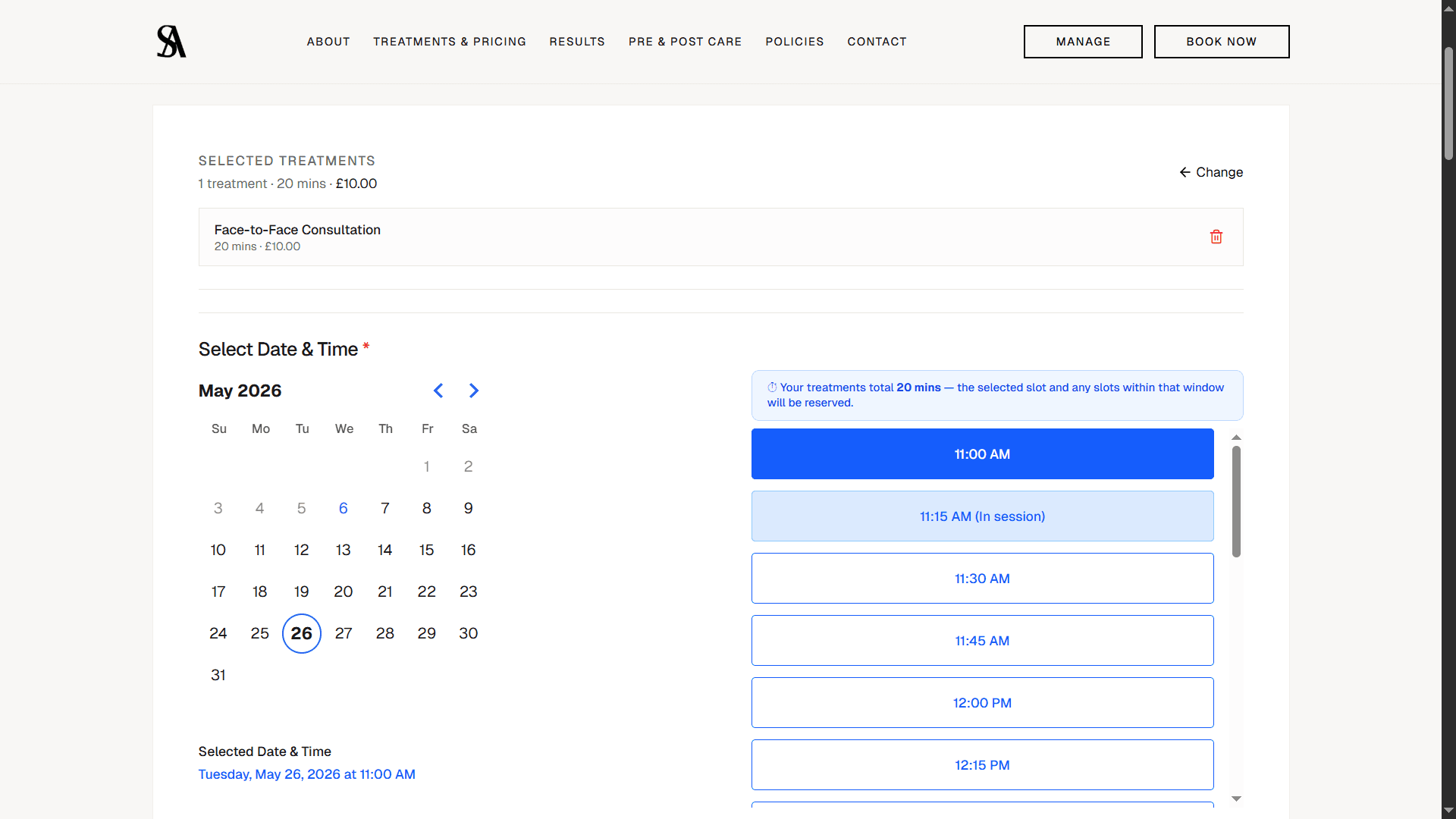Pick May 25 on the calendar
The width and height of the screenshot is (1456, 819).
click(260, 633)
